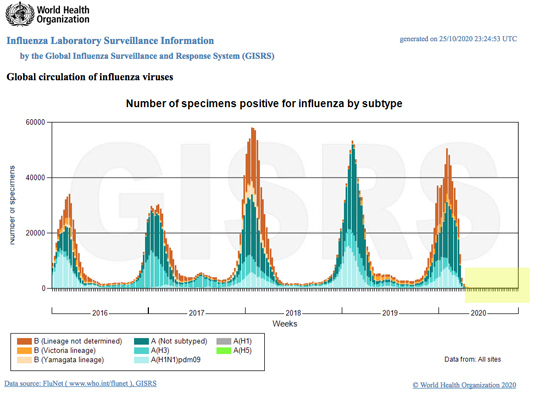Click the Weeks x-axis title
Viewport: 539px width, 399px height.
(x=285, y=324)
